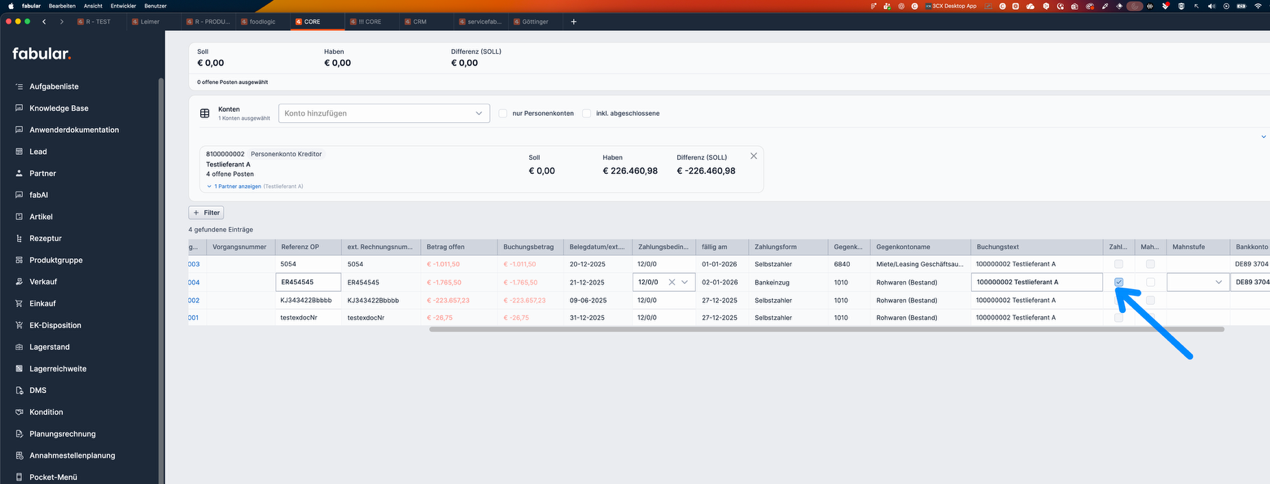Open the 'Konto hinzufügen' dropdown

pyautogui.click(x=384, y=113)
